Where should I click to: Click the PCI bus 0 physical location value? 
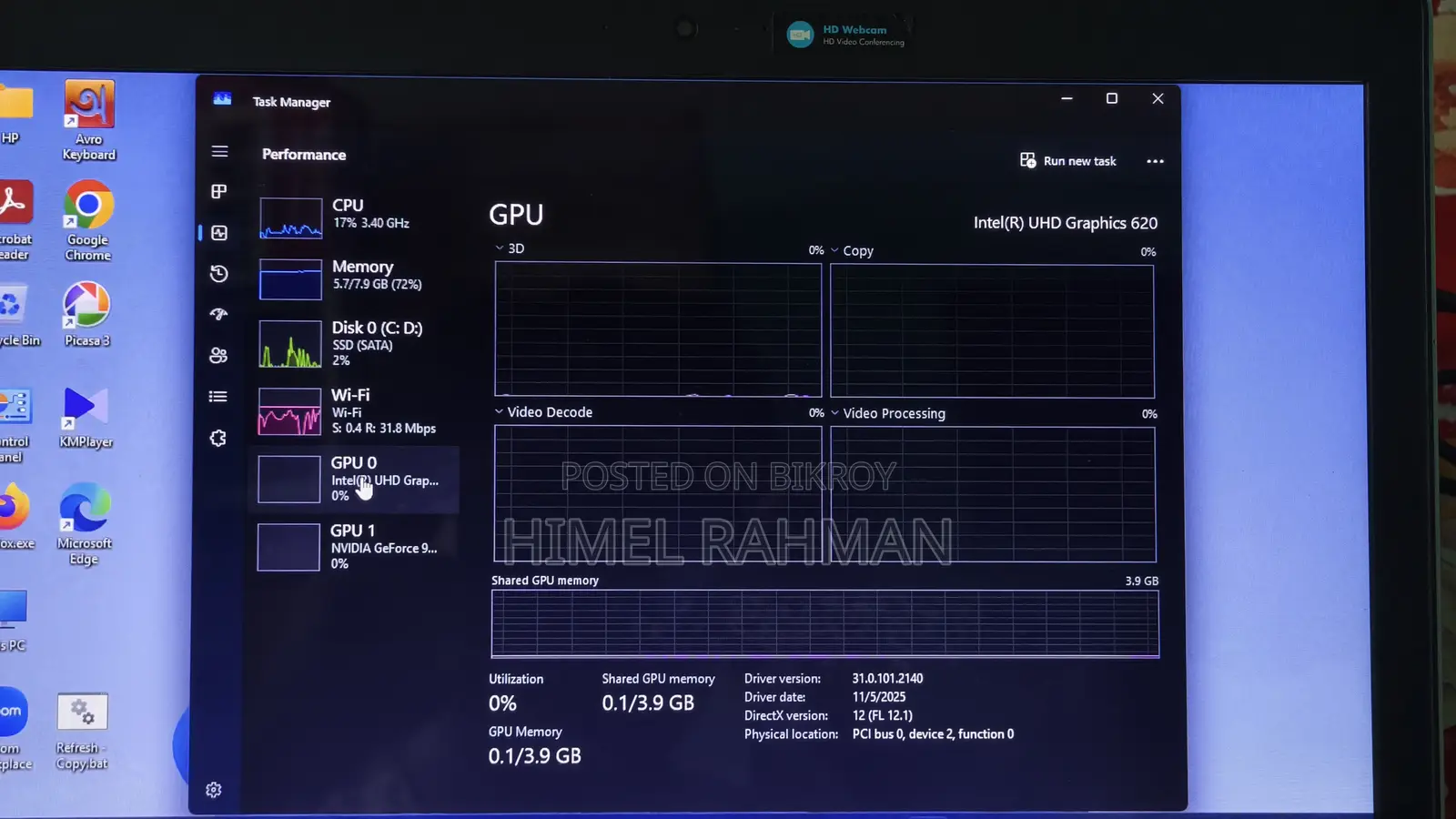[933, 734]
